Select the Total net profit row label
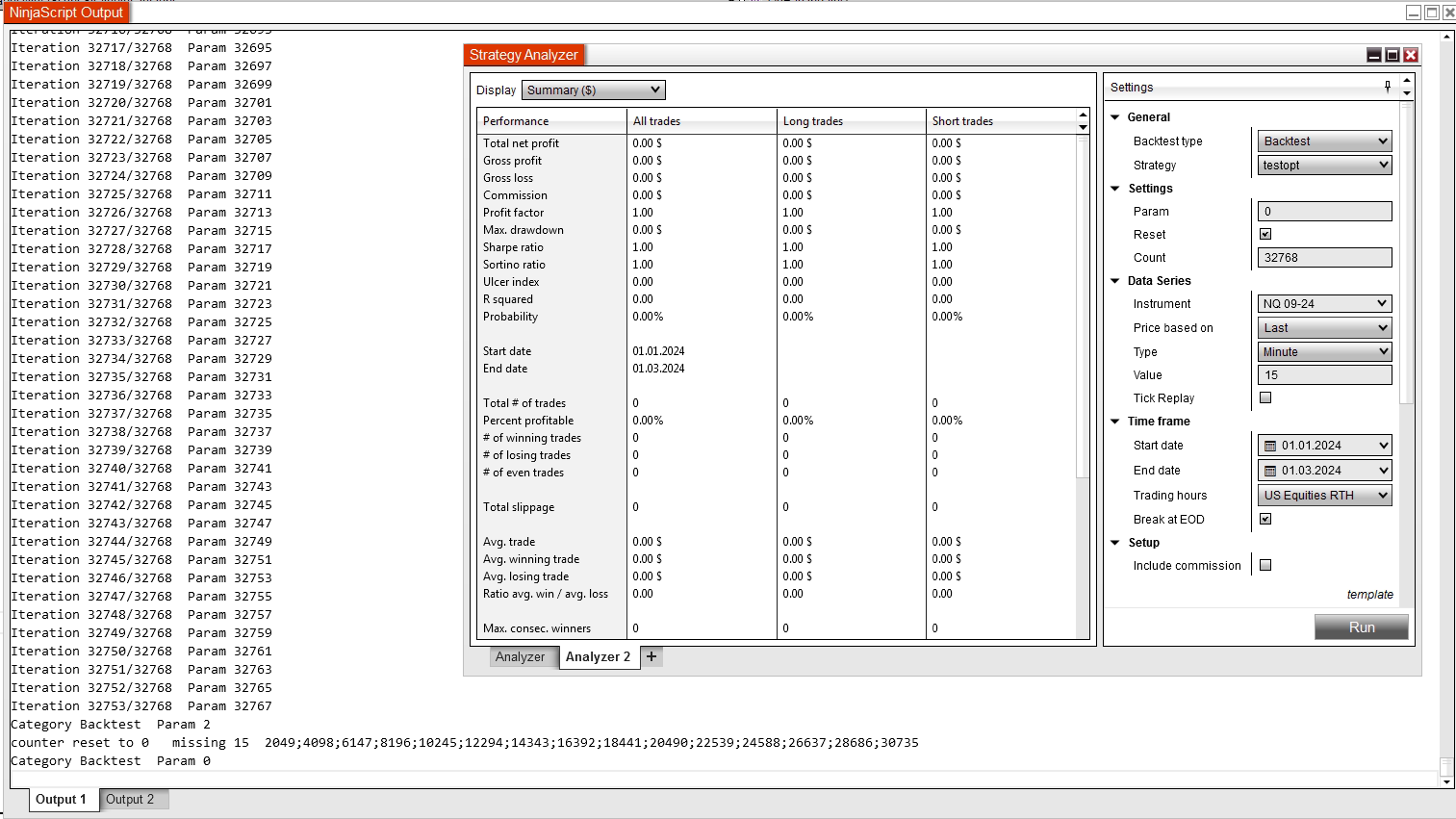 (x=521, y=143)
